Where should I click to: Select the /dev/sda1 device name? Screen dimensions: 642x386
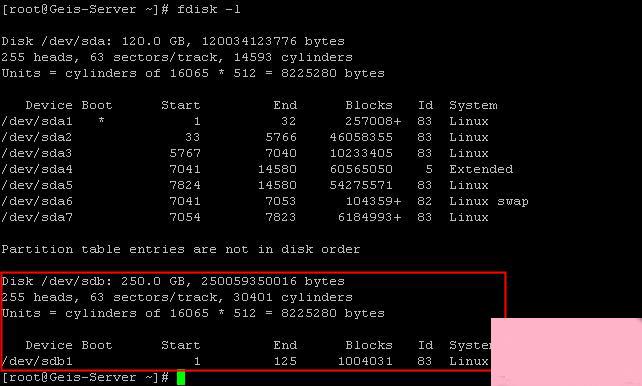point(37,121)
